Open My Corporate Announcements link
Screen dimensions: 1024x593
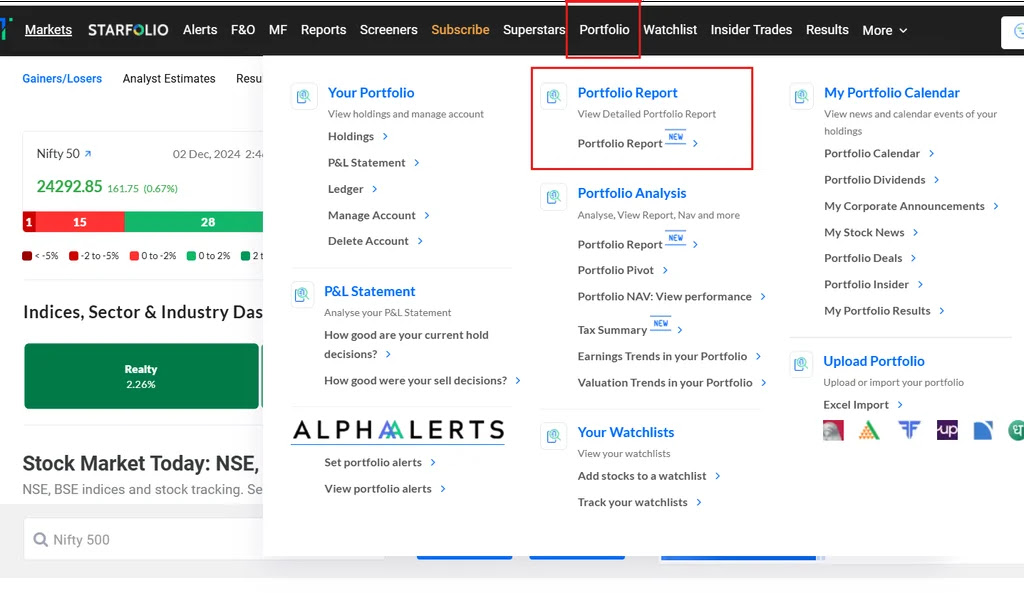904,206
